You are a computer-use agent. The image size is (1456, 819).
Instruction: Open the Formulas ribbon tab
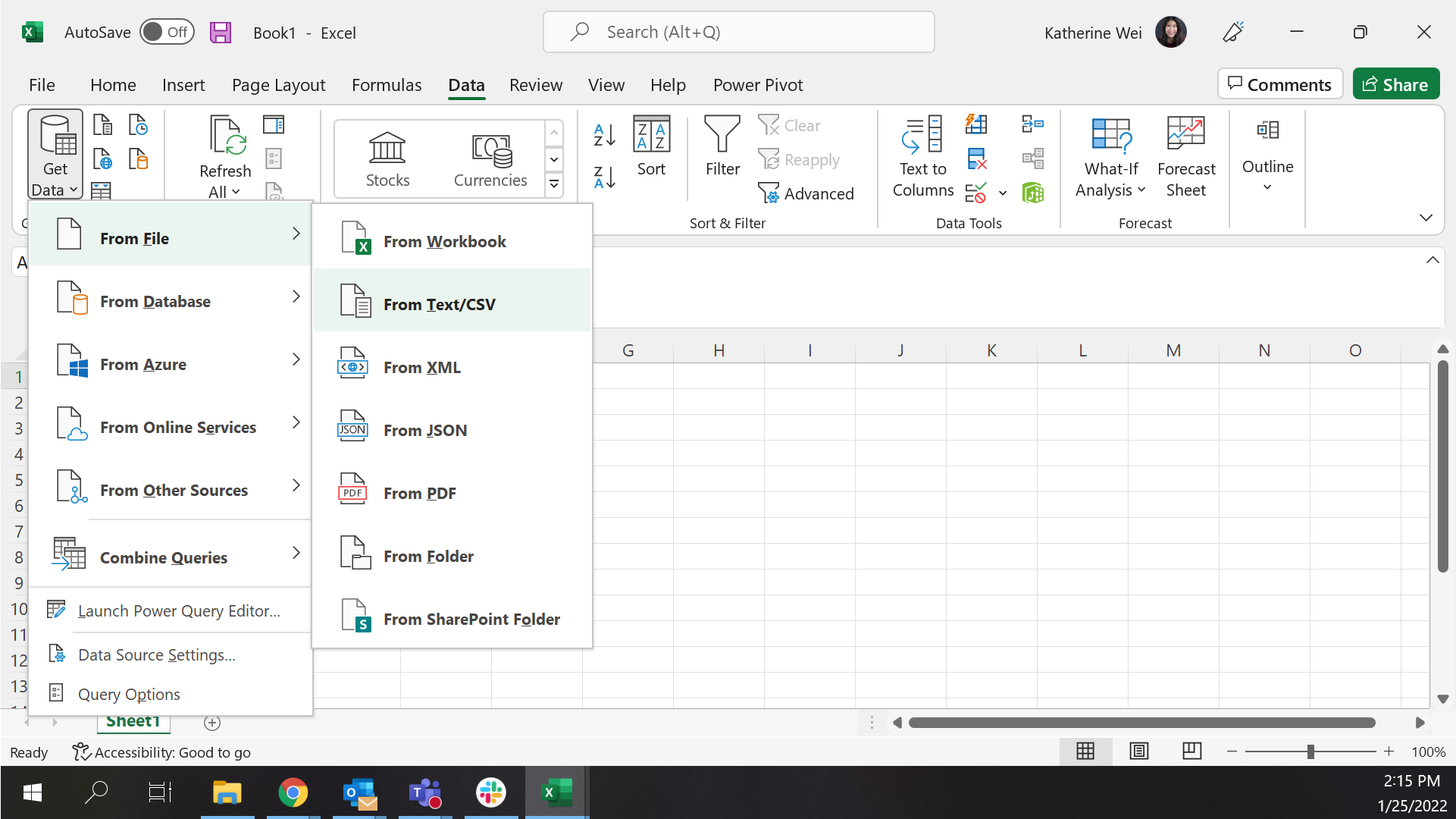386,85
